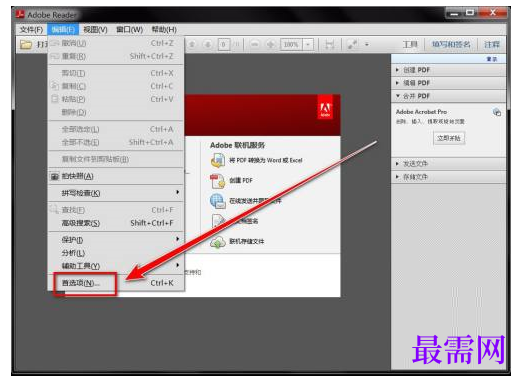Go to next page with down arrow

tap(208, 44)
